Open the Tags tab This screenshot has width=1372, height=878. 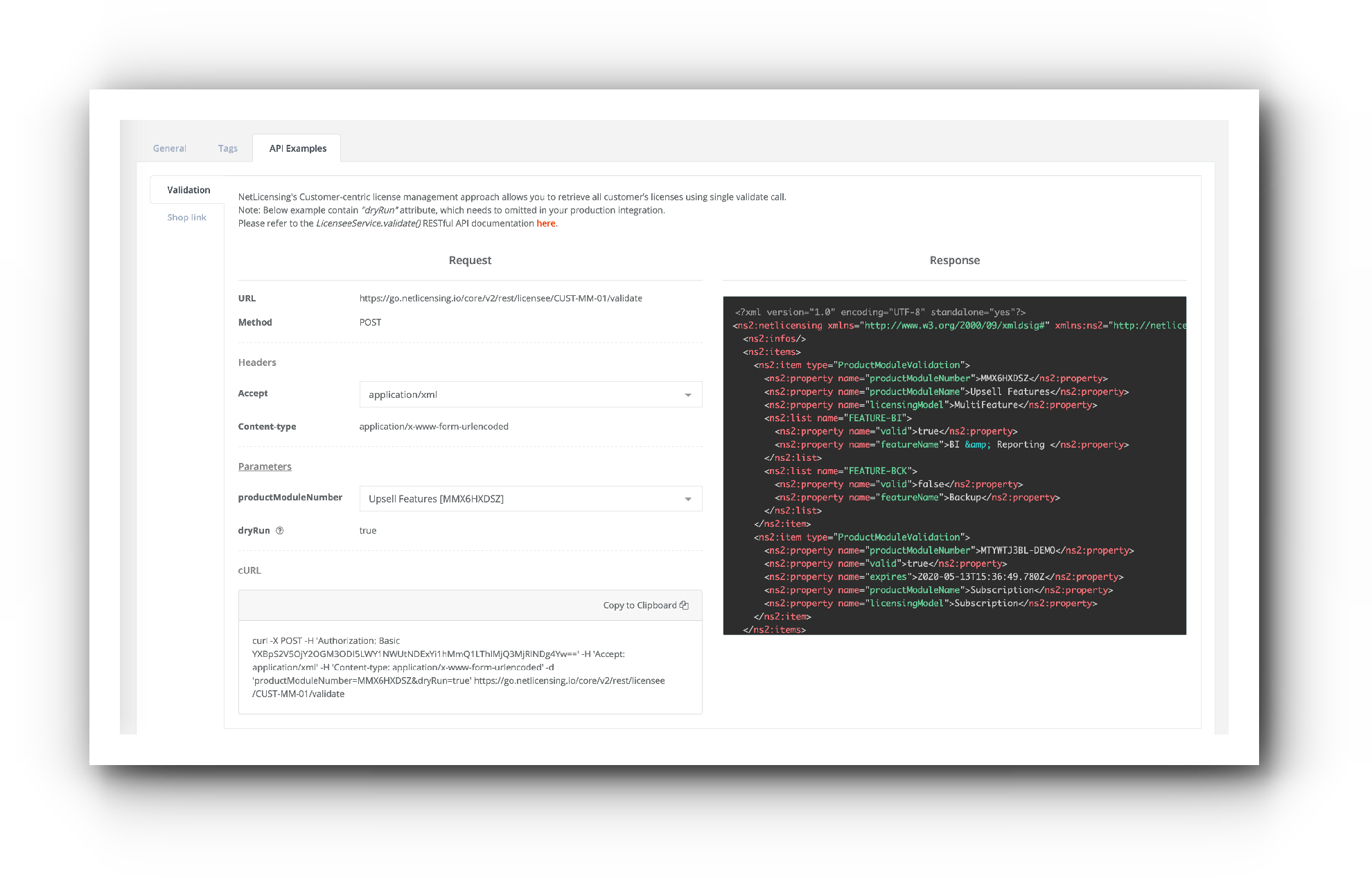click(x=227, y=148)
